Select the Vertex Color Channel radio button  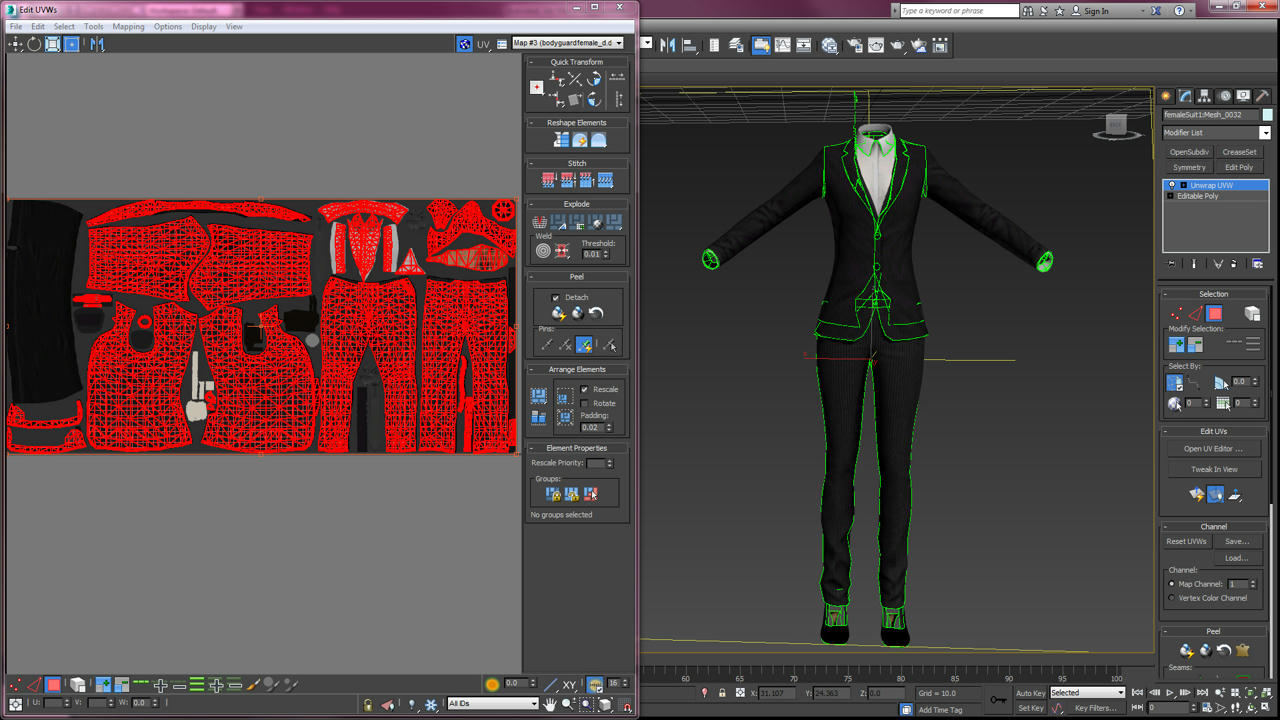(x=1171, y=598)
